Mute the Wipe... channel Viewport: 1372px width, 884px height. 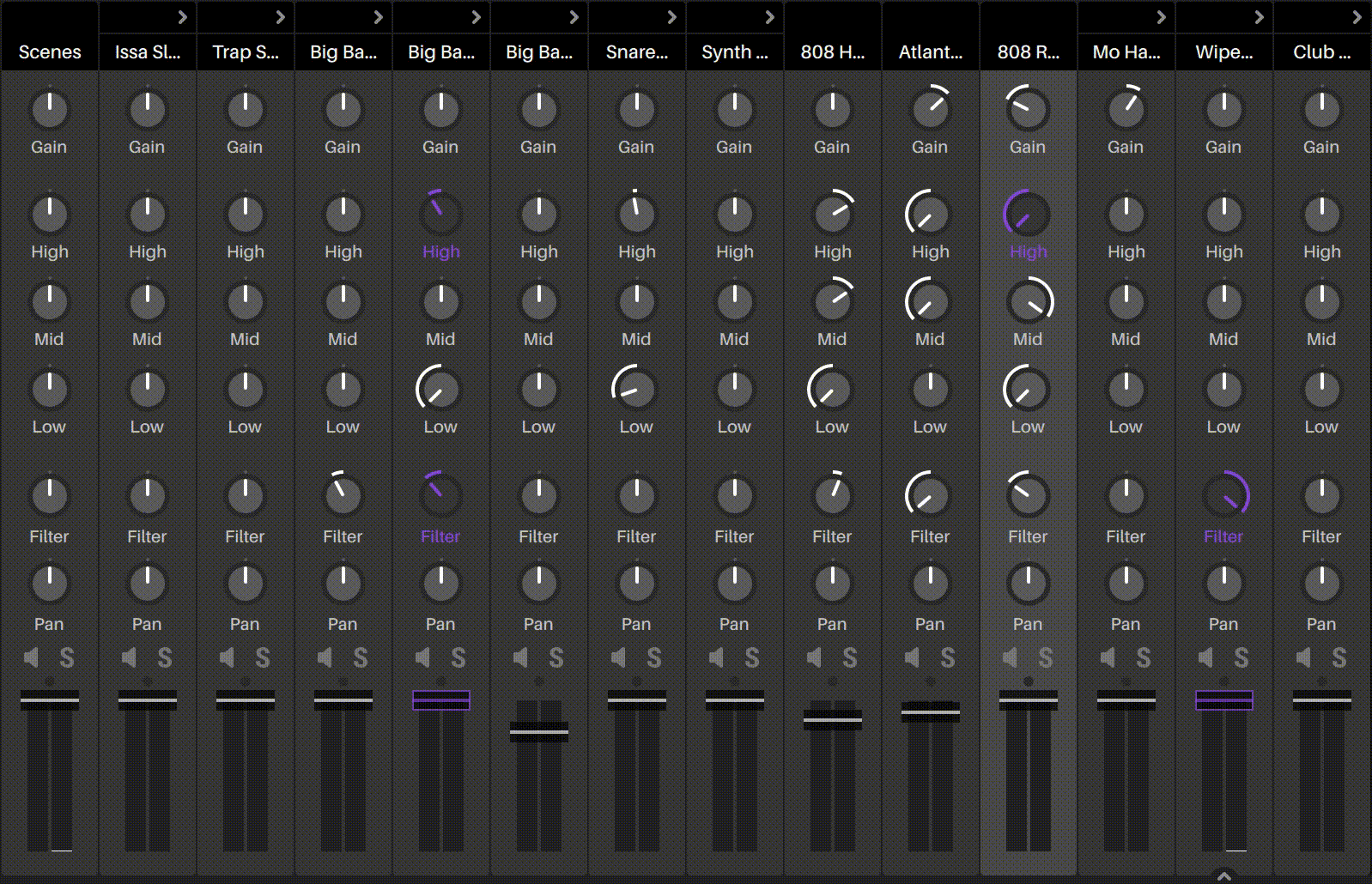1206,658
